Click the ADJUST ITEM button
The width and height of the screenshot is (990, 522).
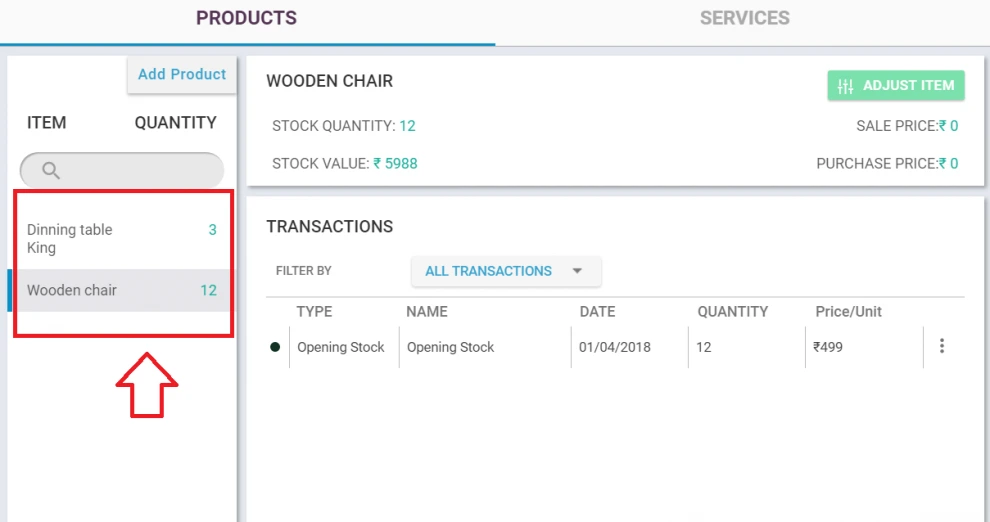click(896, 85)
